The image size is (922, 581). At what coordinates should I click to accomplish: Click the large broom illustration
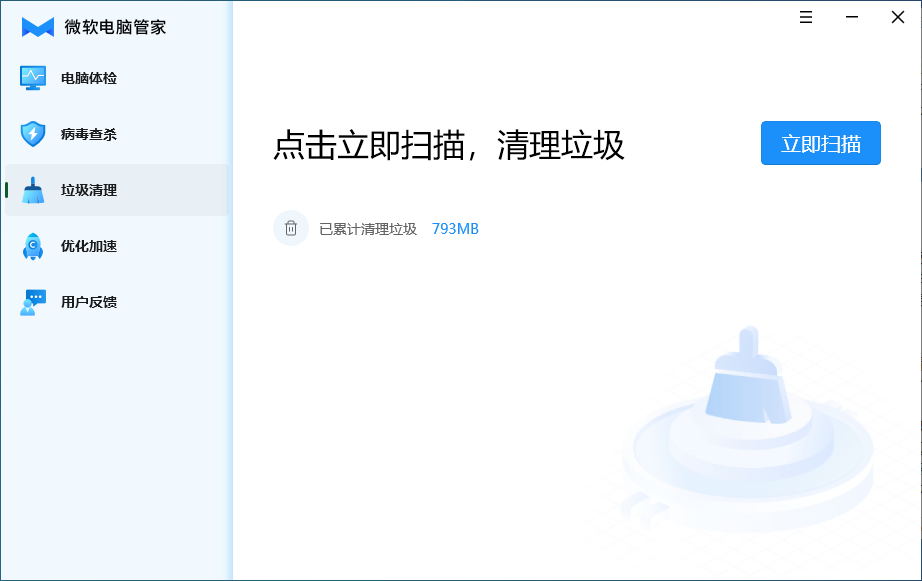[748, 375]
